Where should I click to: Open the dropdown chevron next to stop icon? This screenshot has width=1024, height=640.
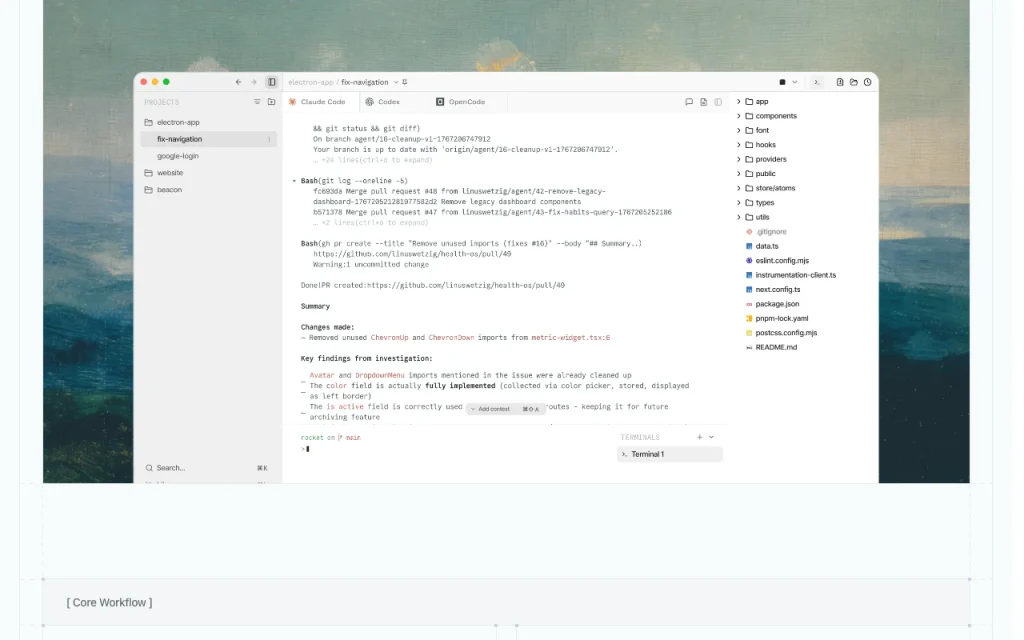tap(795, 82)
